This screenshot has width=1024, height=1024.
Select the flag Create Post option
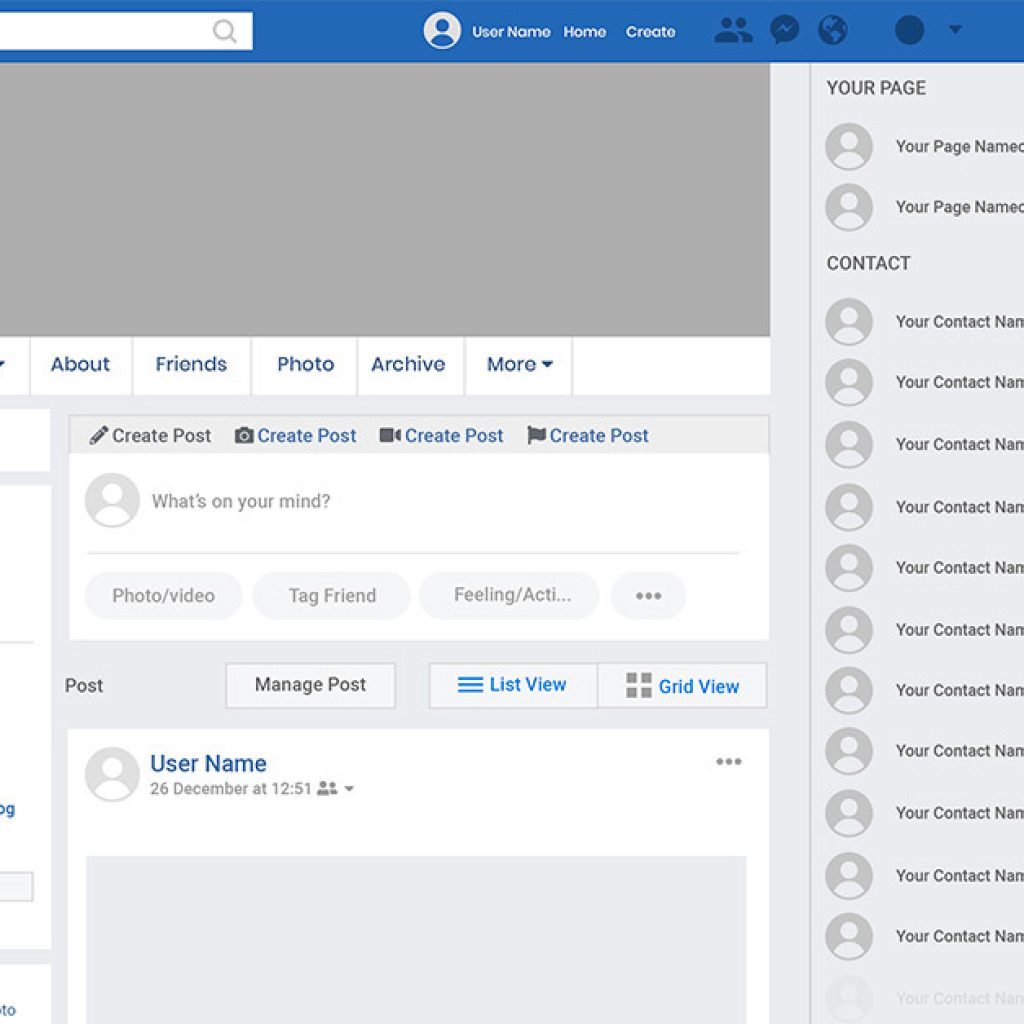[x=588, y=436]
